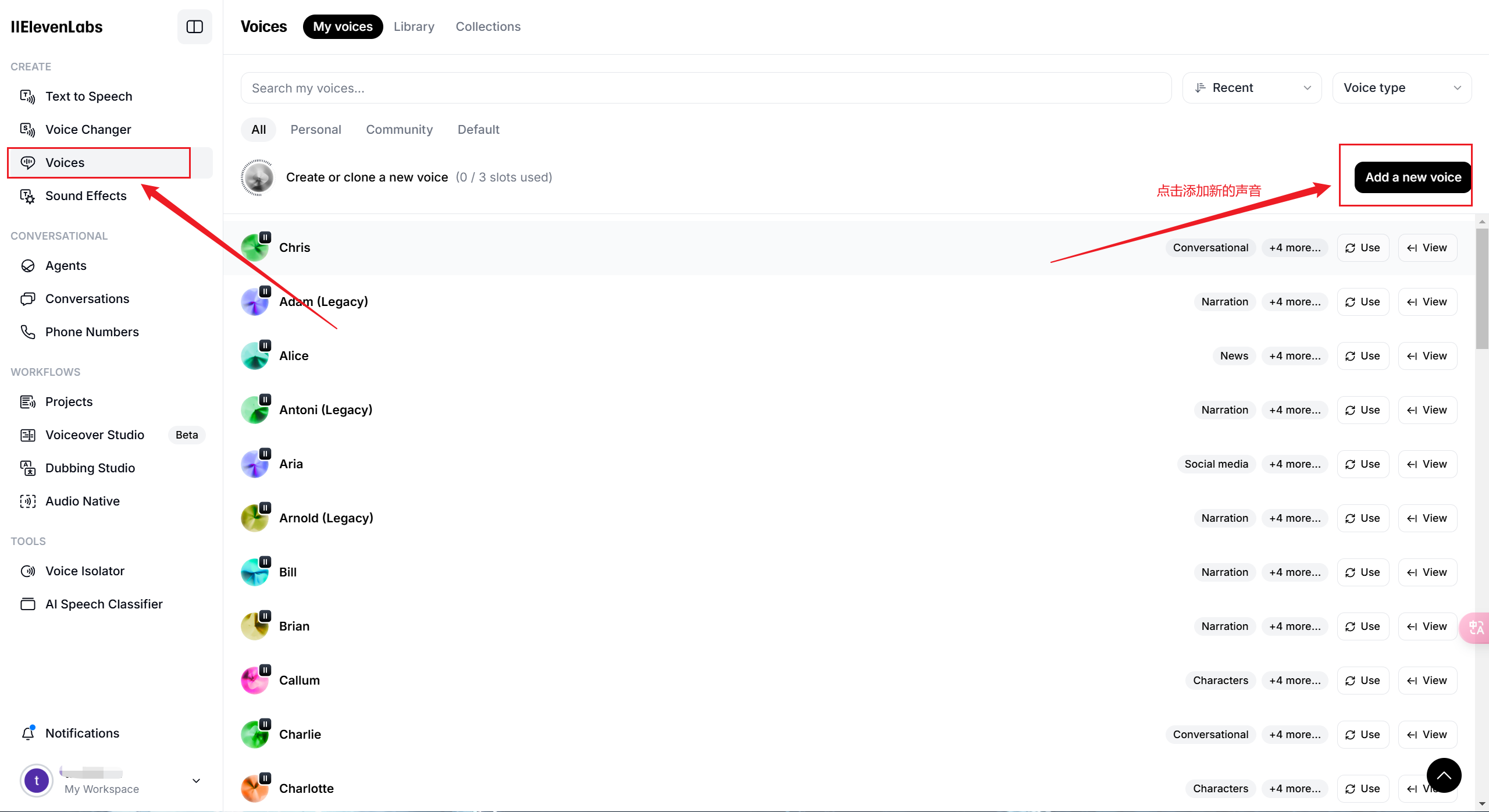Open the Recent sort dropdown
The image size is (1489, 812).
pyautogui.click(x=1252, y=88)
